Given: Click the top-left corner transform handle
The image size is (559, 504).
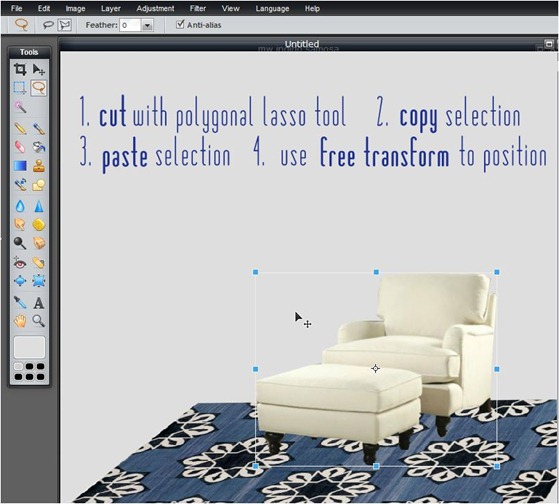Looking at the screenshot, I should click(x=256, y=272).
